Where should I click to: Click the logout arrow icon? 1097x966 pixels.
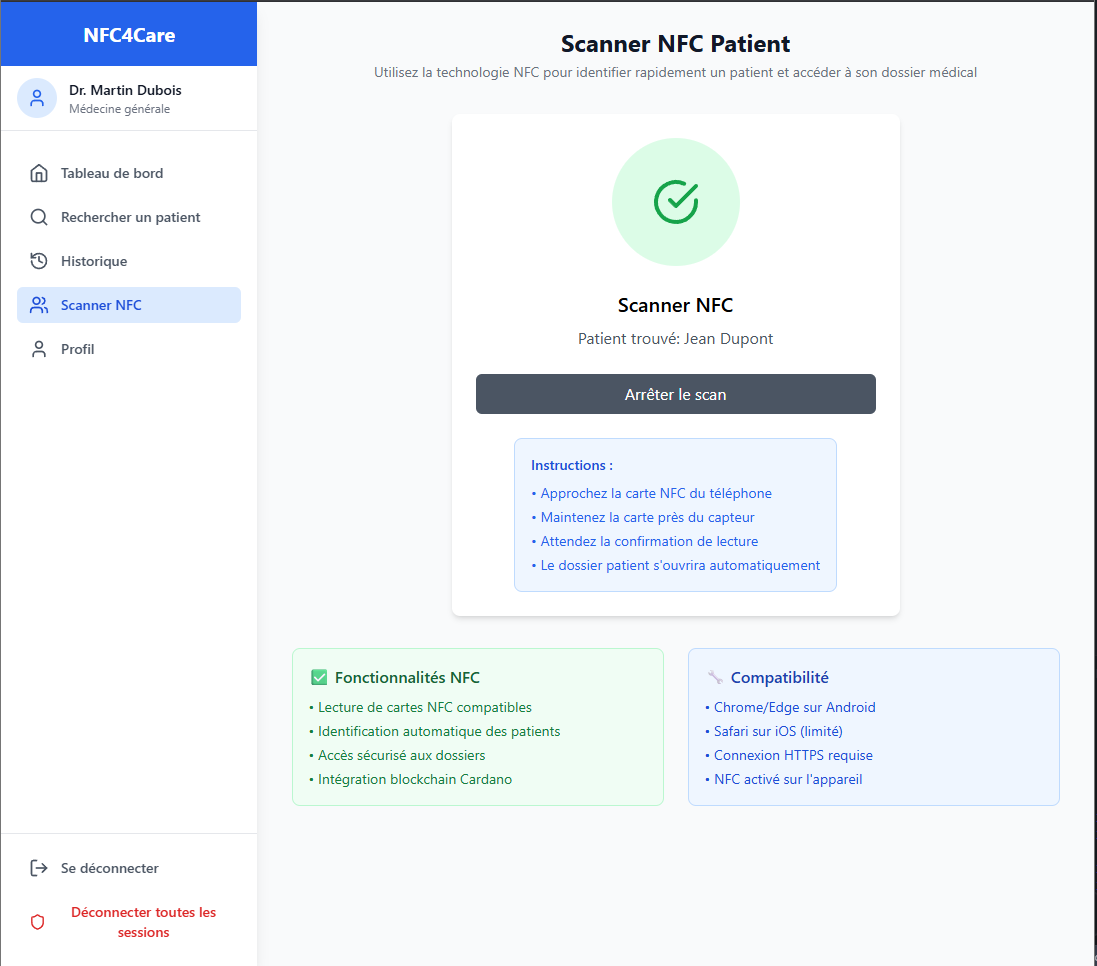(x=39, y=868)
